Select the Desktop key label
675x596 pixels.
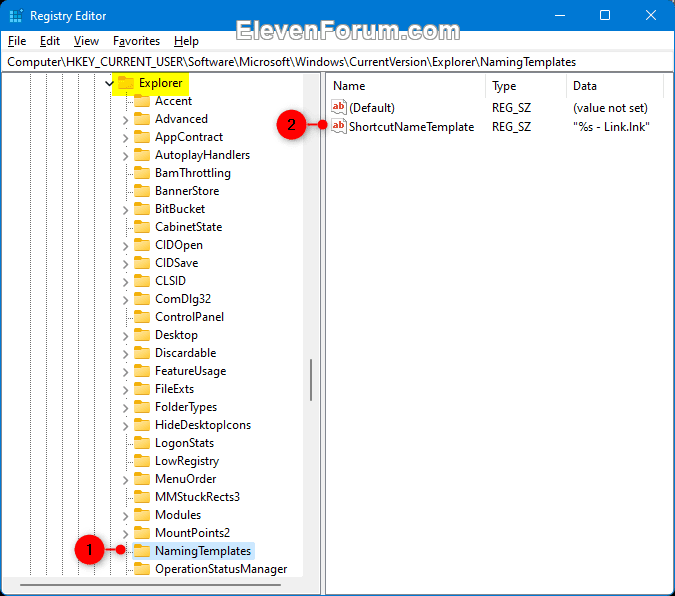click(176, 335)
